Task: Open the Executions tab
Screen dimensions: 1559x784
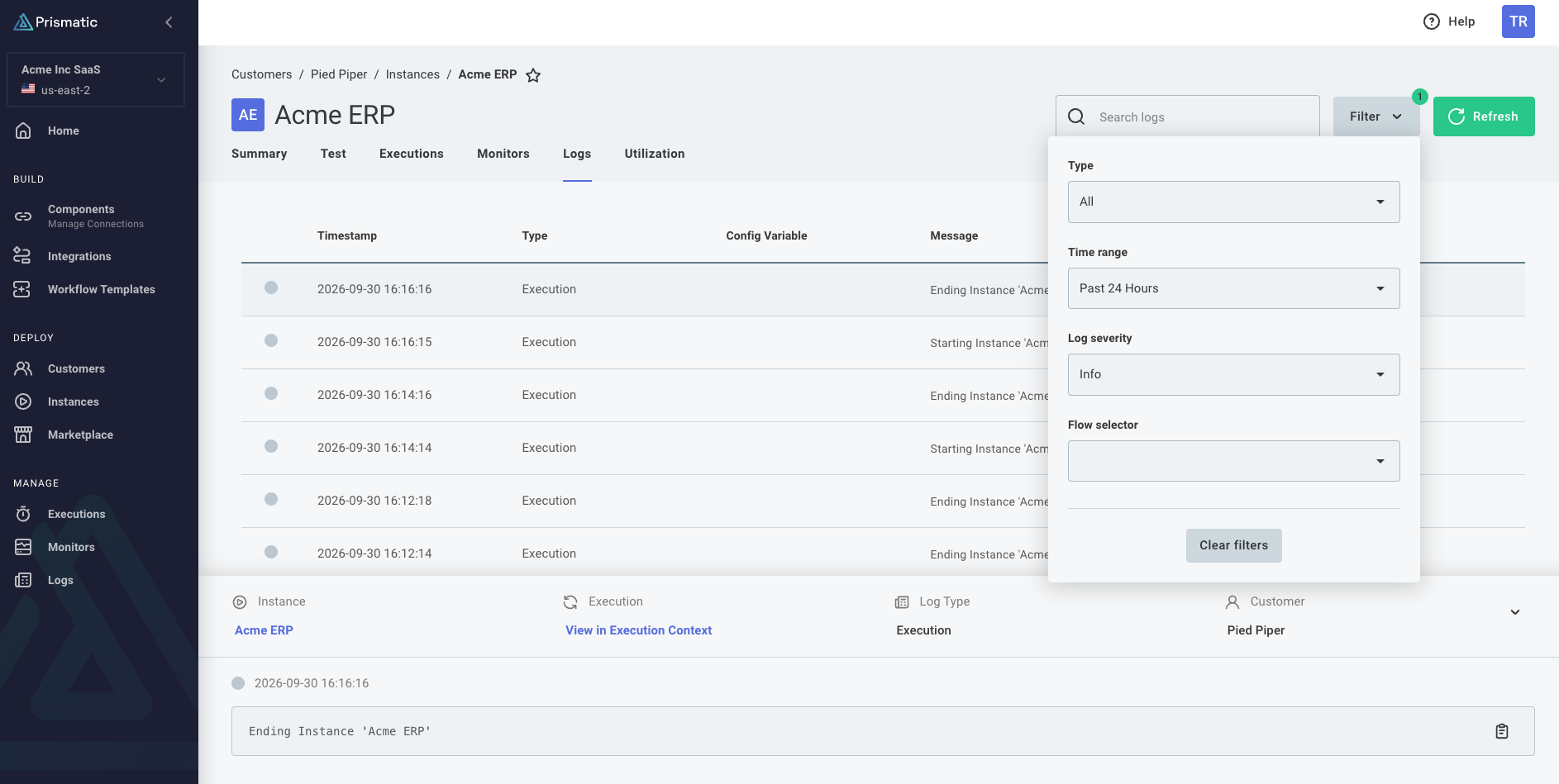Action: coord(412,154)
